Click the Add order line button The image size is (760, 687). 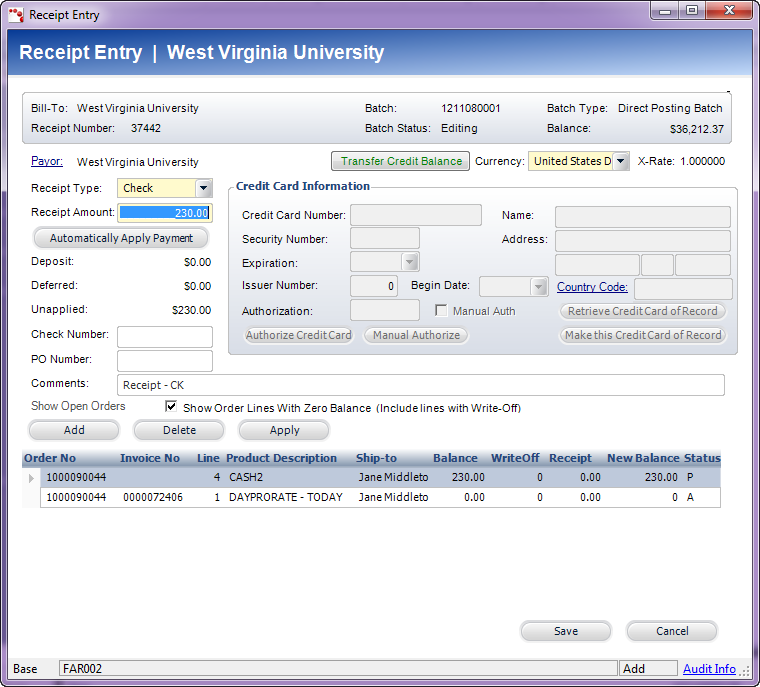74,431
